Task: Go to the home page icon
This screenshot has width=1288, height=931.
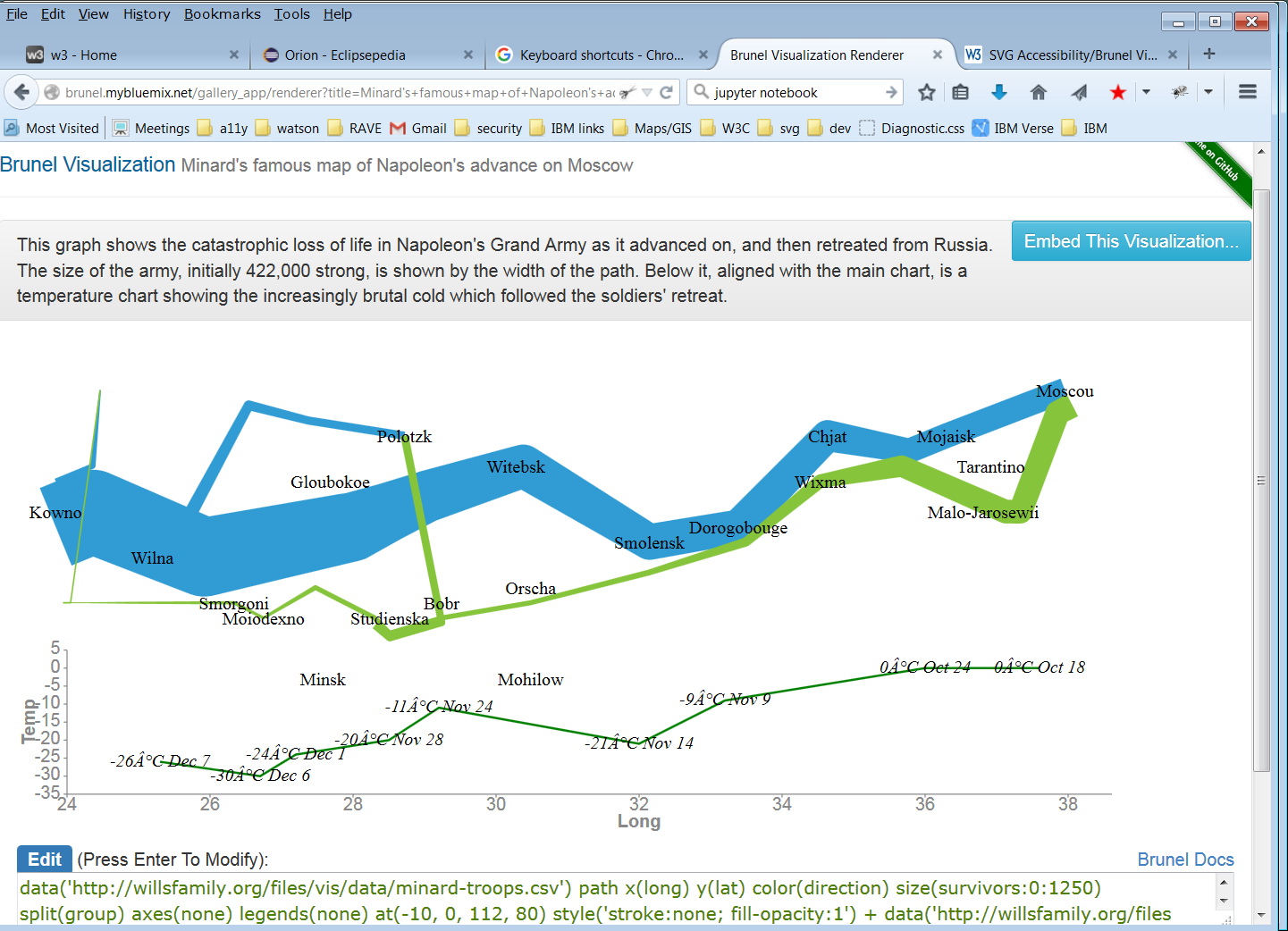Action: click(1038, 92)
